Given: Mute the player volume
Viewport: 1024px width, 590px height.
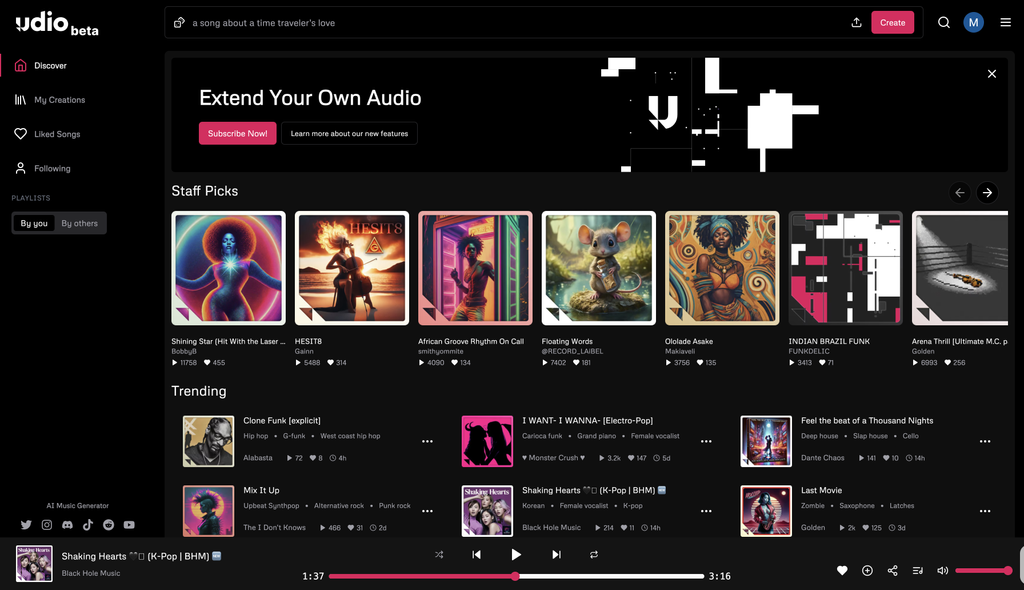Looking at the screenshot, I should click(x=942, y=570).
